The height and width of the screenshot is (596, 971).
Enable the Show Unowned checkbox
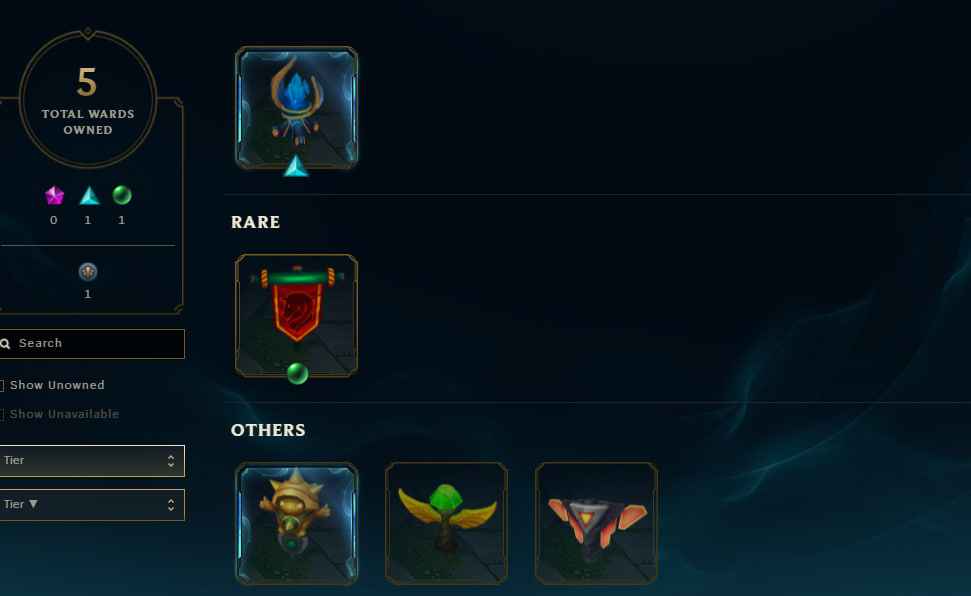[1, 385]
